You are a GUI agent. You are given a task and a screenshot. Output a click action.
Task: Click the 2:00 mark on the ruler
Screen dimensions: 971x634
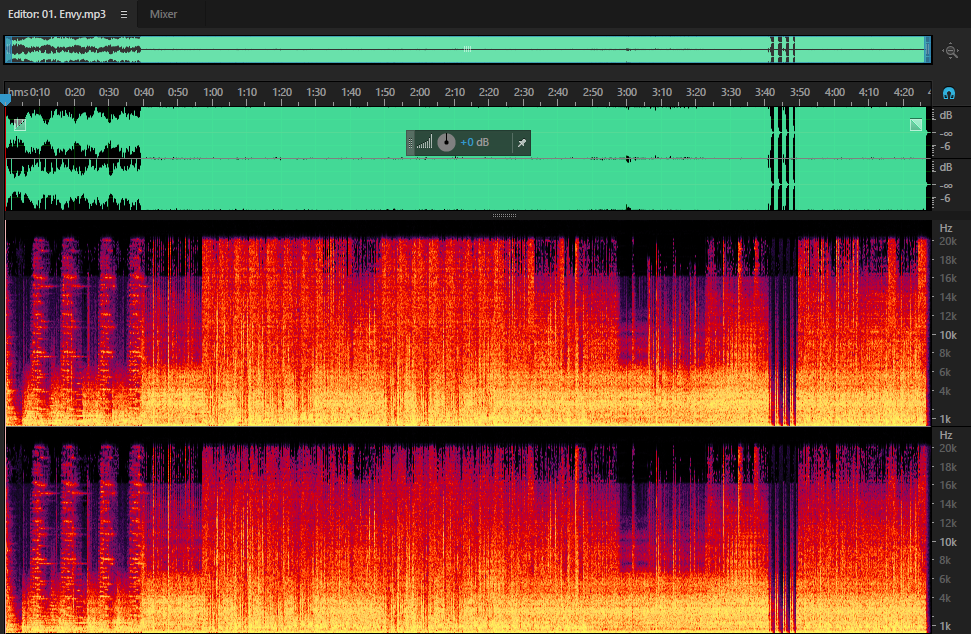click(x=420, y=92)
